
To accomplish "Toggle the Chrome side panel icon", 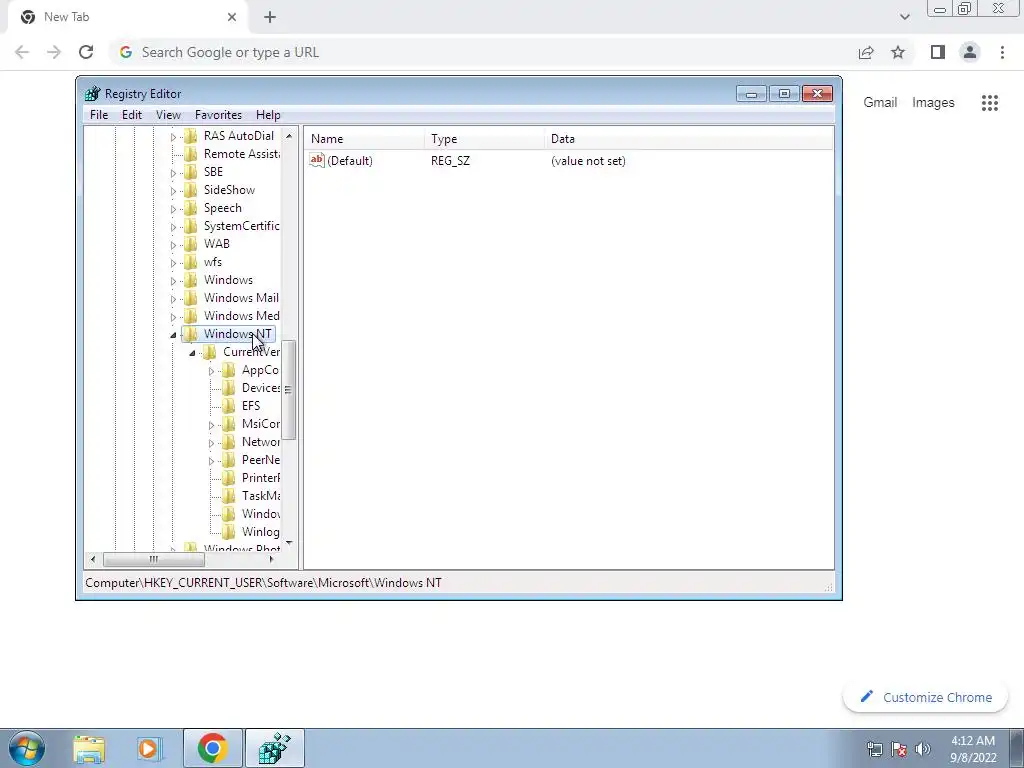I will pos(938,52).
